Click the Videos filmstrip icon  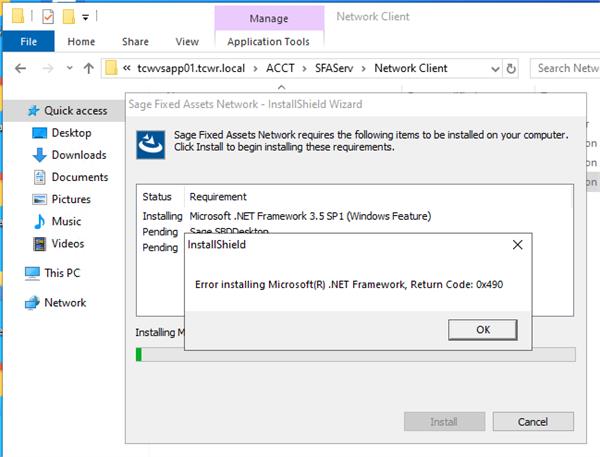click(x=39, y=244)
